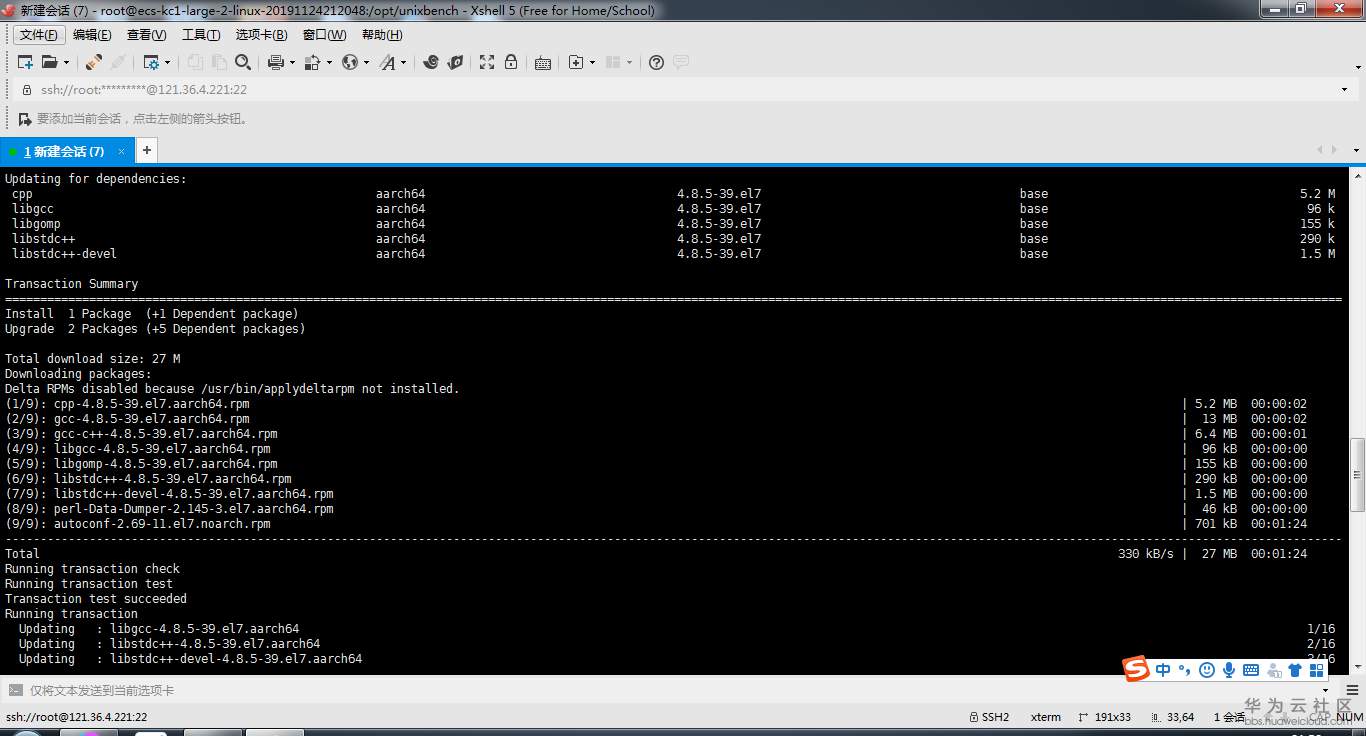Screen dimensions: 1366x736
Task: Click the Xagent leaf icon
Action: pos(455,62)
